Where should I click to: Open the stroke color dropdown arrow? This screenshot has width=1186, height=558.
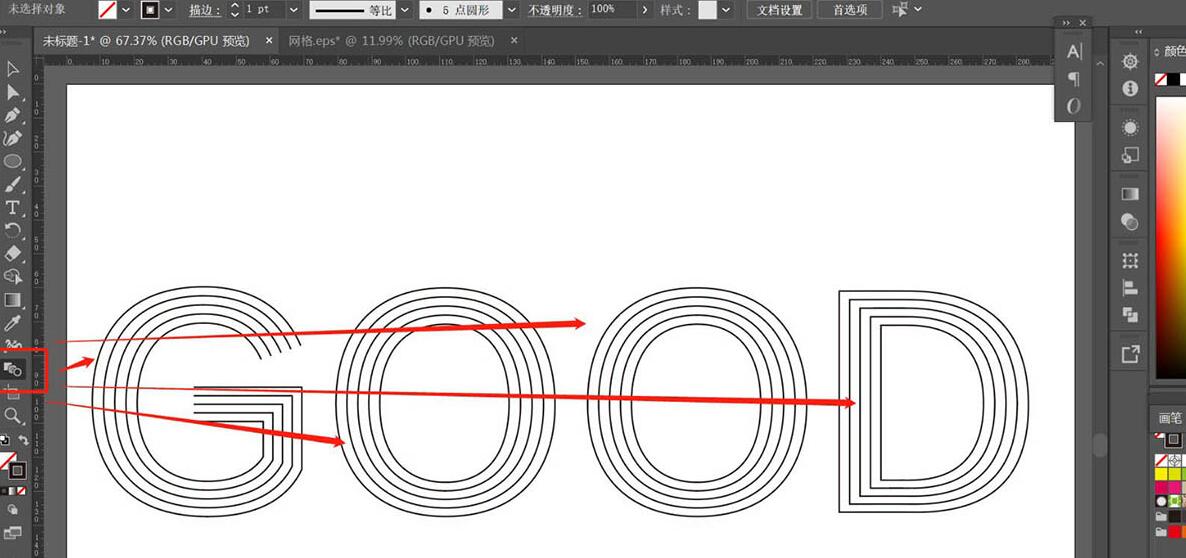pyautogui.click(x=168, y=10)
